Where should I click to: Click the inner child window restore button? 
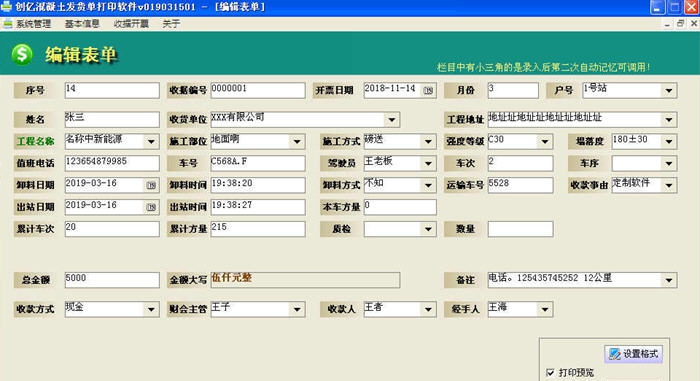point(680,24)
